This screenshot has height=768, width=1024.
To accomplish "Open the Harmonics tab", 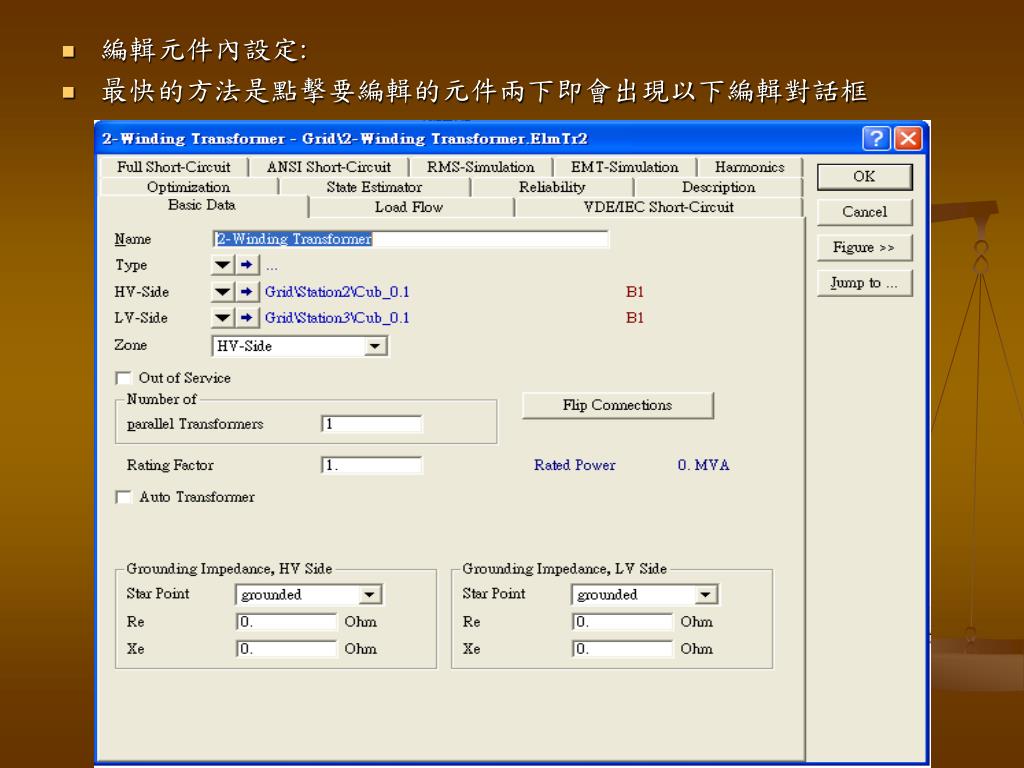I will (x=750, y=167).
